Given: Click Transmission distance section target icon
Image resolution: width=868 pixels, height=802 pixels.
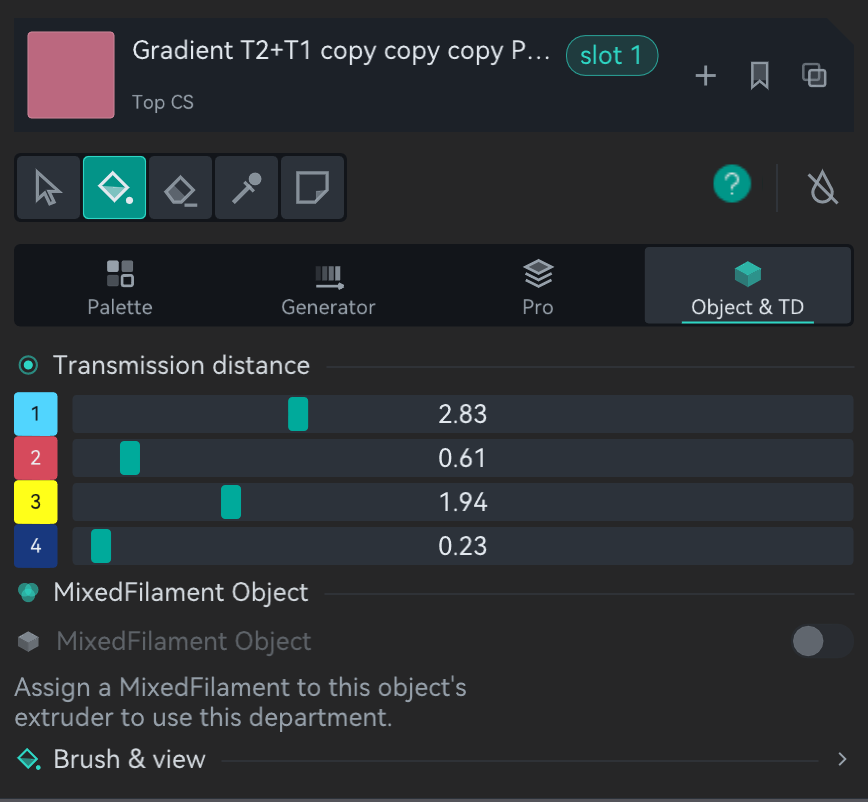Looking at the screenshot, I should coord(28,365).
